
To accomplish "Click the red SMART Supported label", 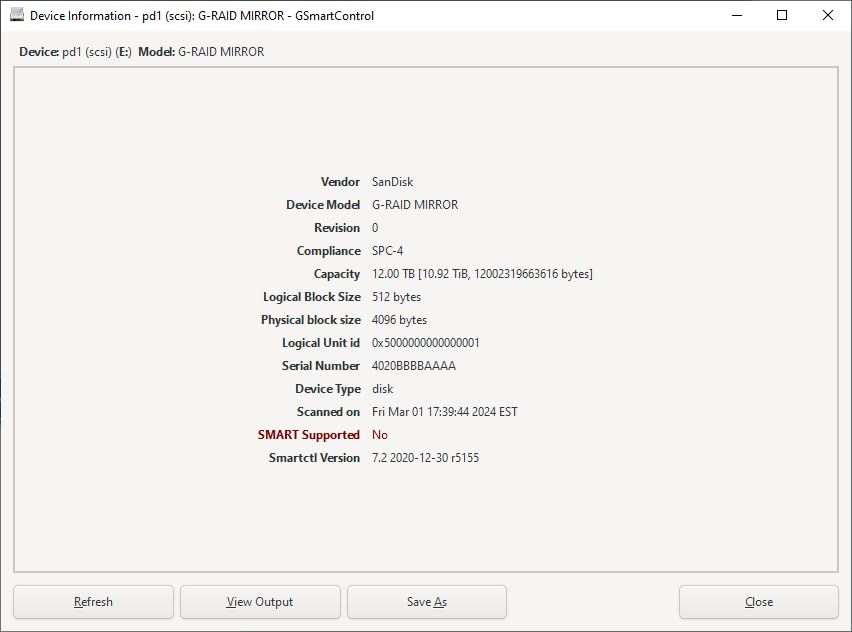I will point(309,435).
